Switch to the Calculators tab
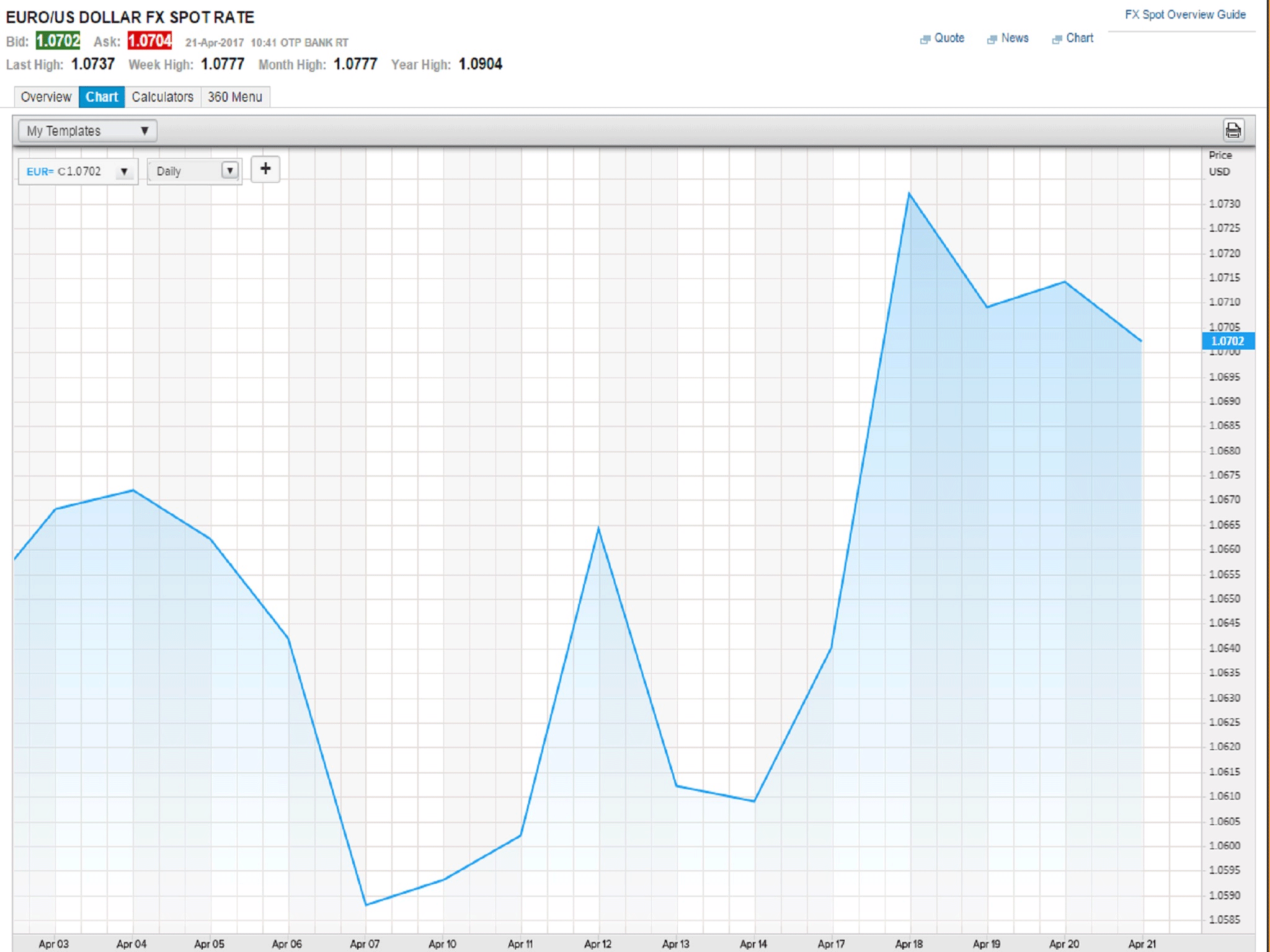 162,97
